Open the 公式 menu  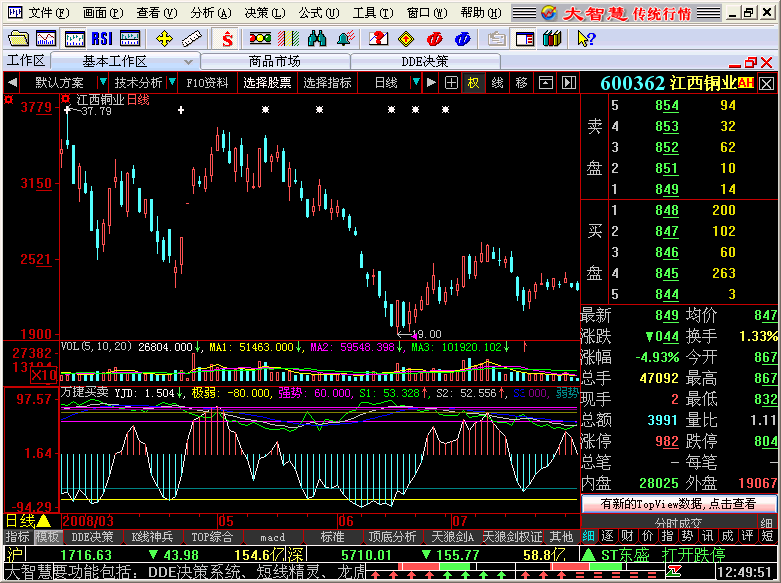coord(319,12)
